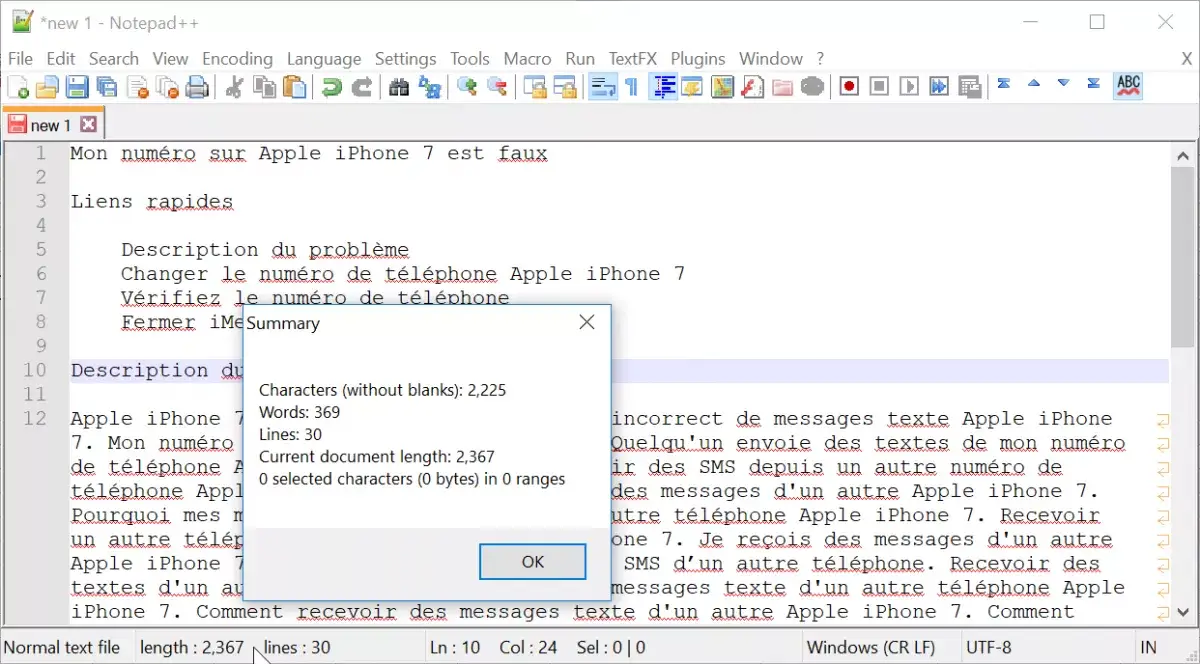Open Find with the binoculars icon
This screenshot has width=1200, height=664.
pos(399,87)
